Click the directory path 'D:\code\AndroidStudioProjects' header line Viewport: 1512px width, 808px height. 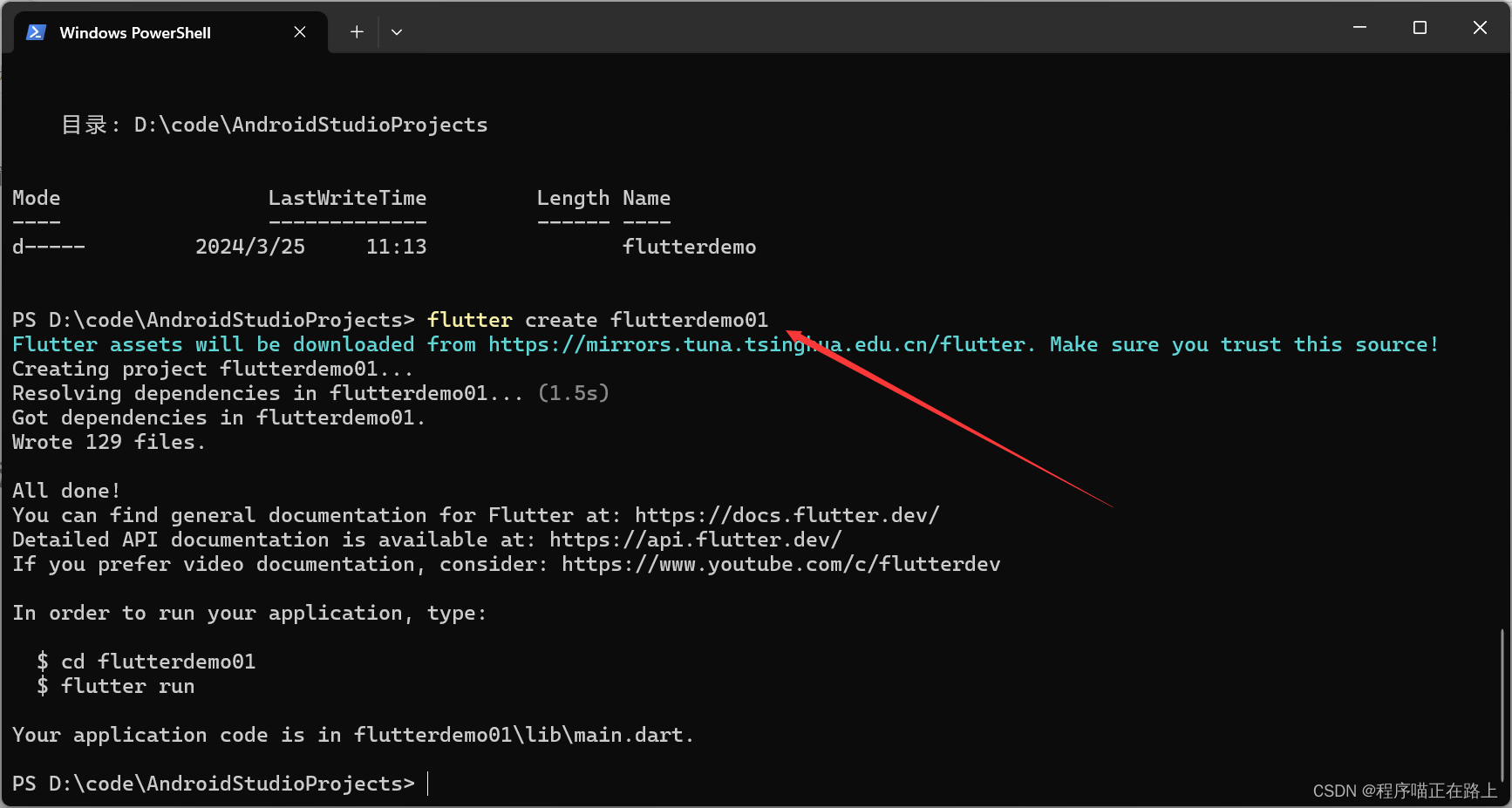tap(274, 126)
